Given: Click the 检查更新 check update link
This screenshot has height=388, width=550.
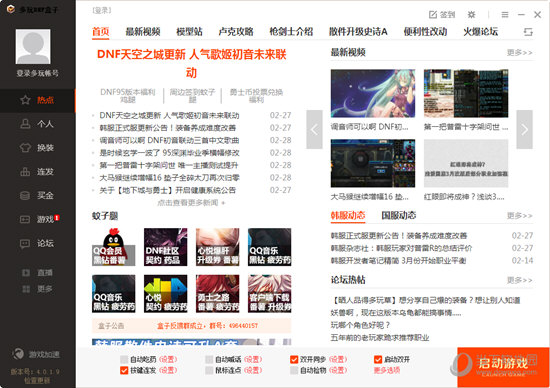Looking at the screenshot, I should tap(37, 380).
